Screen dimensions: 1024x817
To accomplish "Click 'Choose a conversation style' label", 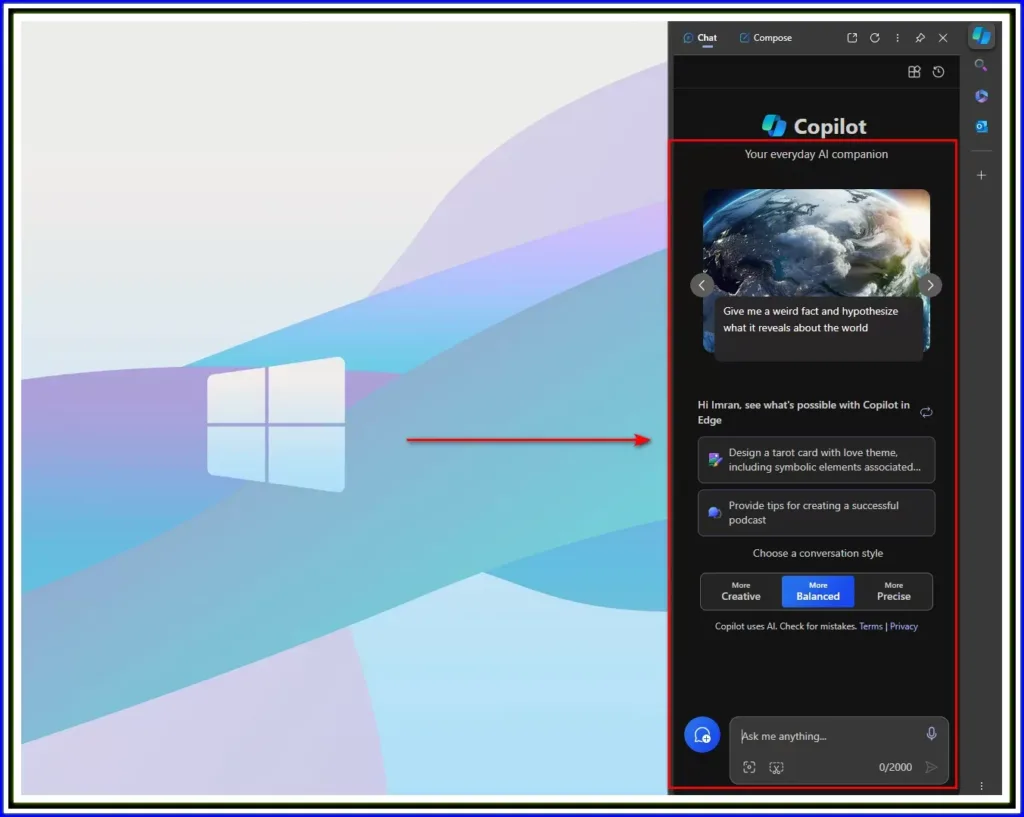I will 818,553.
